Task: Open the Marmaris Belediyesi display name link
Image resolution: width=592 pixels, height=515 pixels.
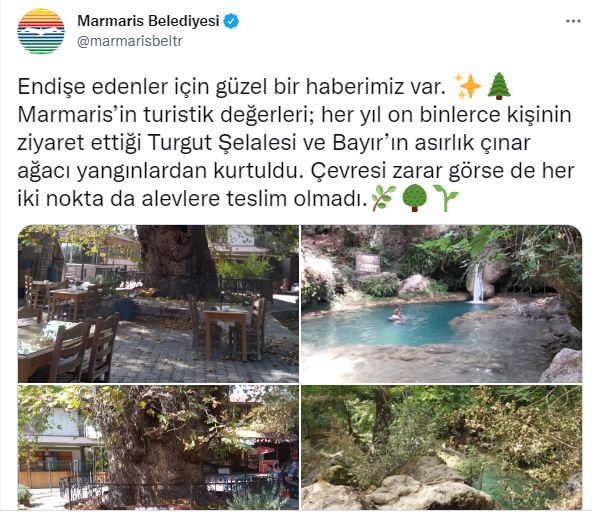Action: point(148,21)
